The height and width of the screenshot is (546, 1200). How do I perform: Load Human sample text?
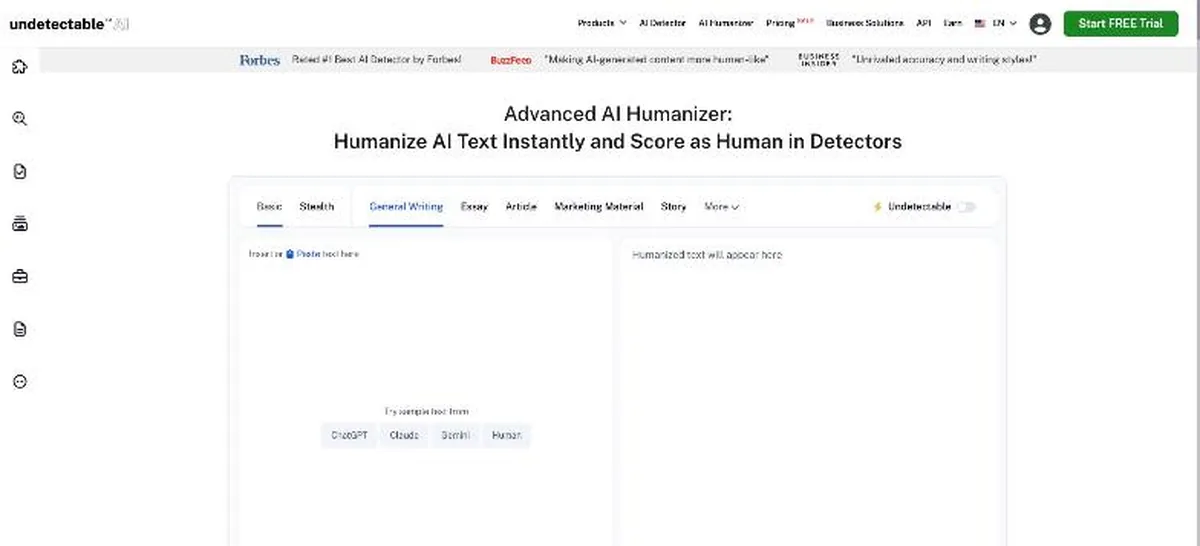click(x=506, y=436)
